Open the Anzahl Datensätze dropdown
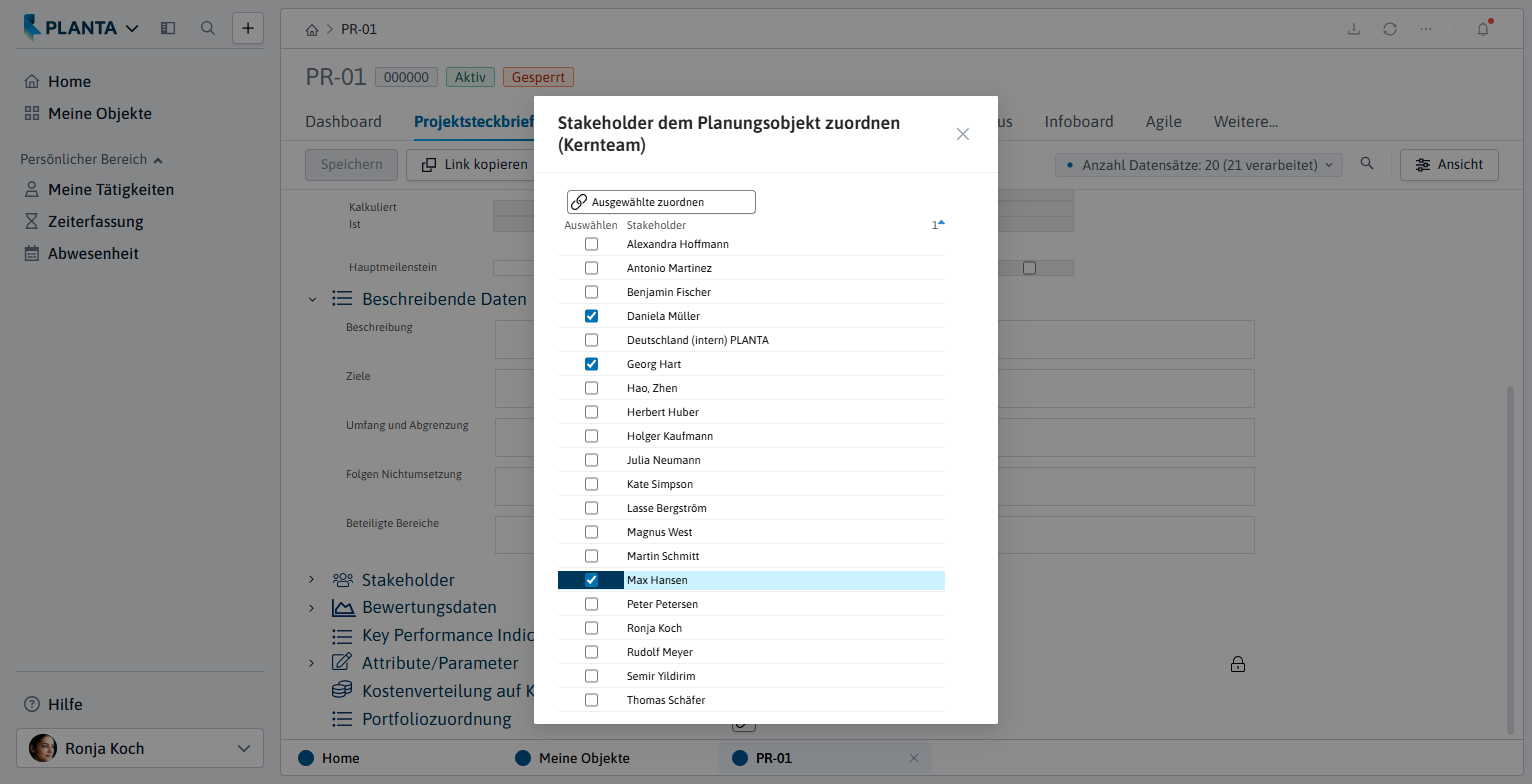 tap(1199, 165)
